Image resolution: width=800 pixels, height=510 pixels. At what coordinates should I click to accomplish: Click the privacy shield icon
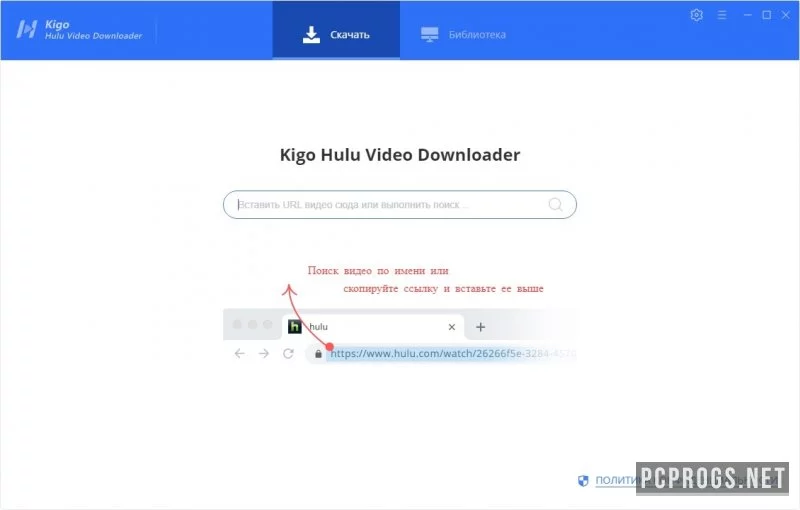(583, 480)
